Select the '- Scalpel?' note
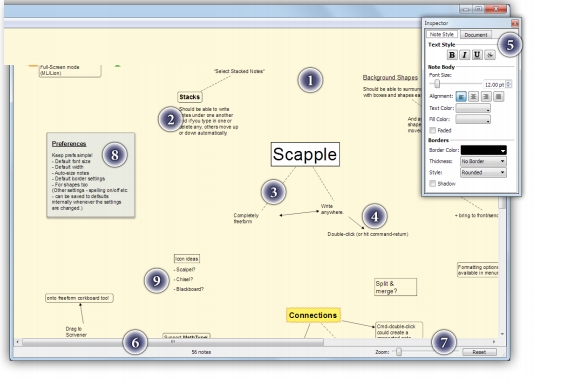 (184, 270)
